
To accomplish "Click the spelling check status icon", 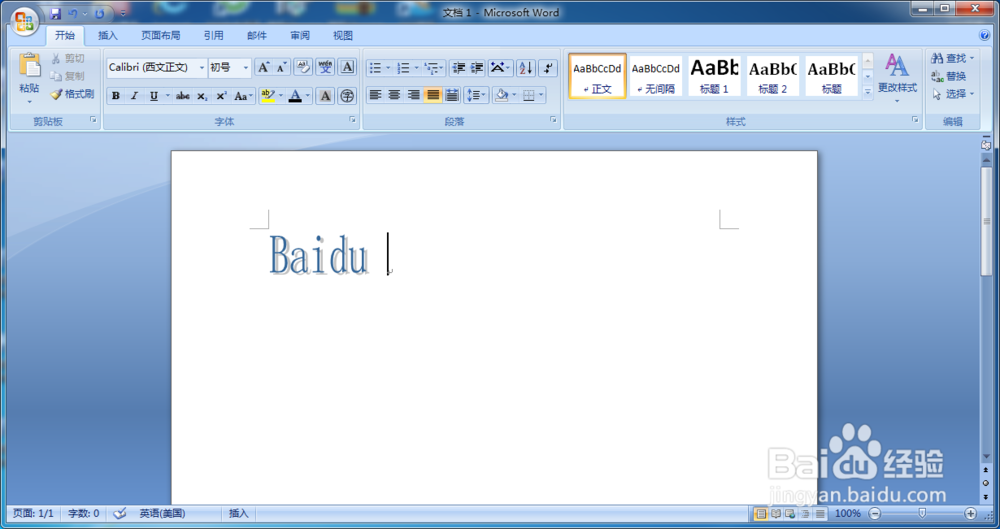I will pyautogui.click(x=119, y=514).
